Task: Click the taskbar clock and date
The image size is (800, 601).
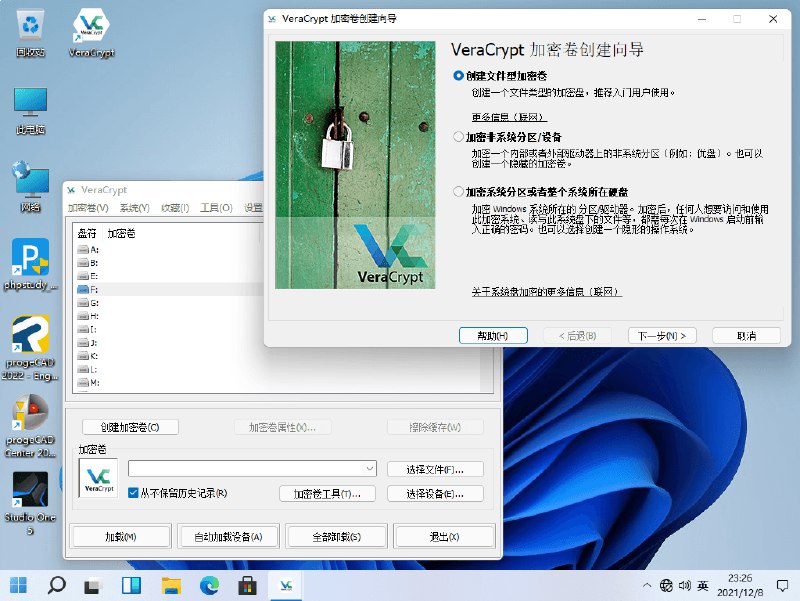Action: pyautogui.click(x=740, y=585)
